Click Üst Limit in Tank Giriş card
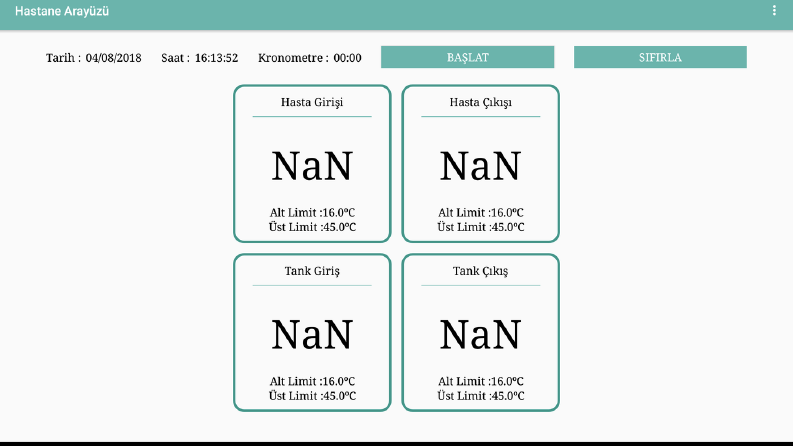This screenshot has height=446, width=793. click(312, 396)
